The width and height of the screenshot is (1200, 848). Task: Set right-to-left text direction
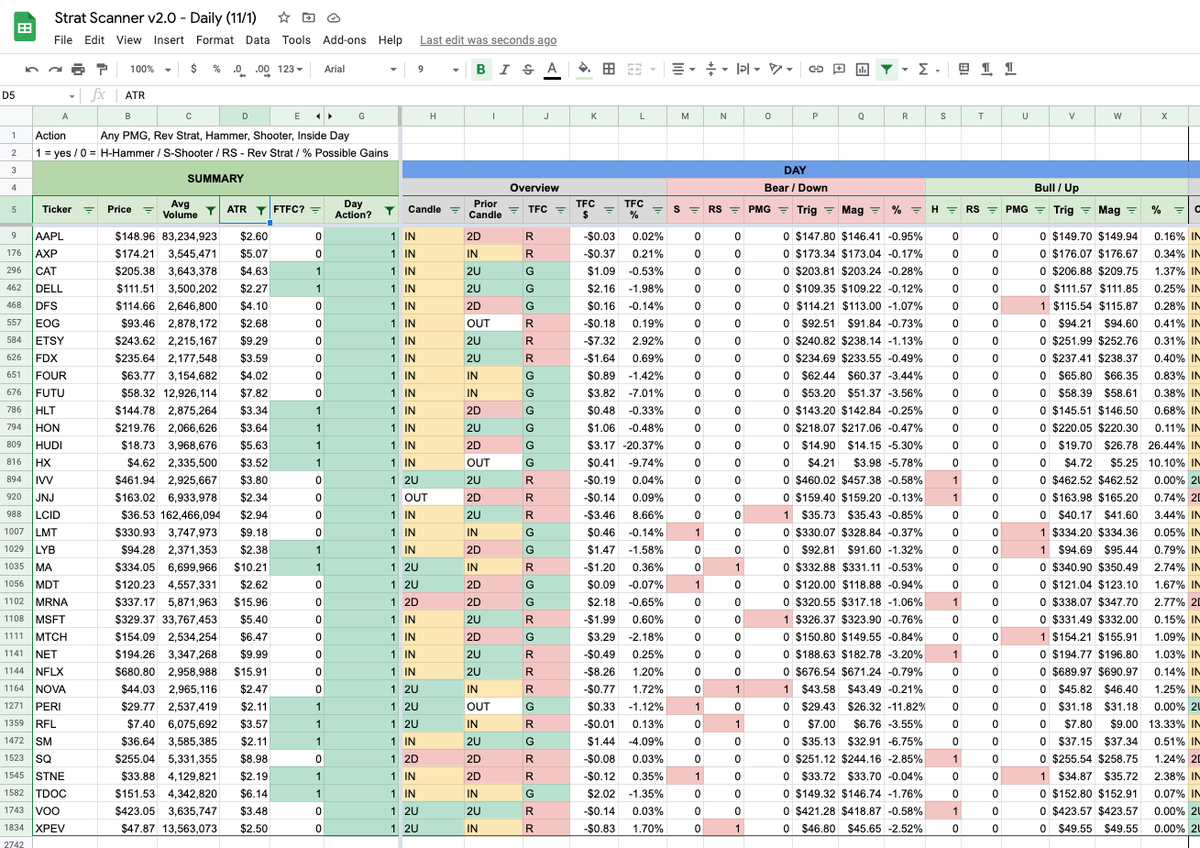1010,69
